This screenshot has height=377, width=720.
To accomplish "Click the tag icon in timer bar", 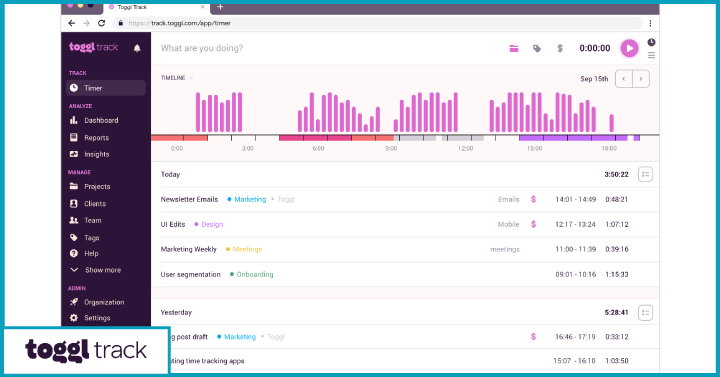I will tap(537, 48).
